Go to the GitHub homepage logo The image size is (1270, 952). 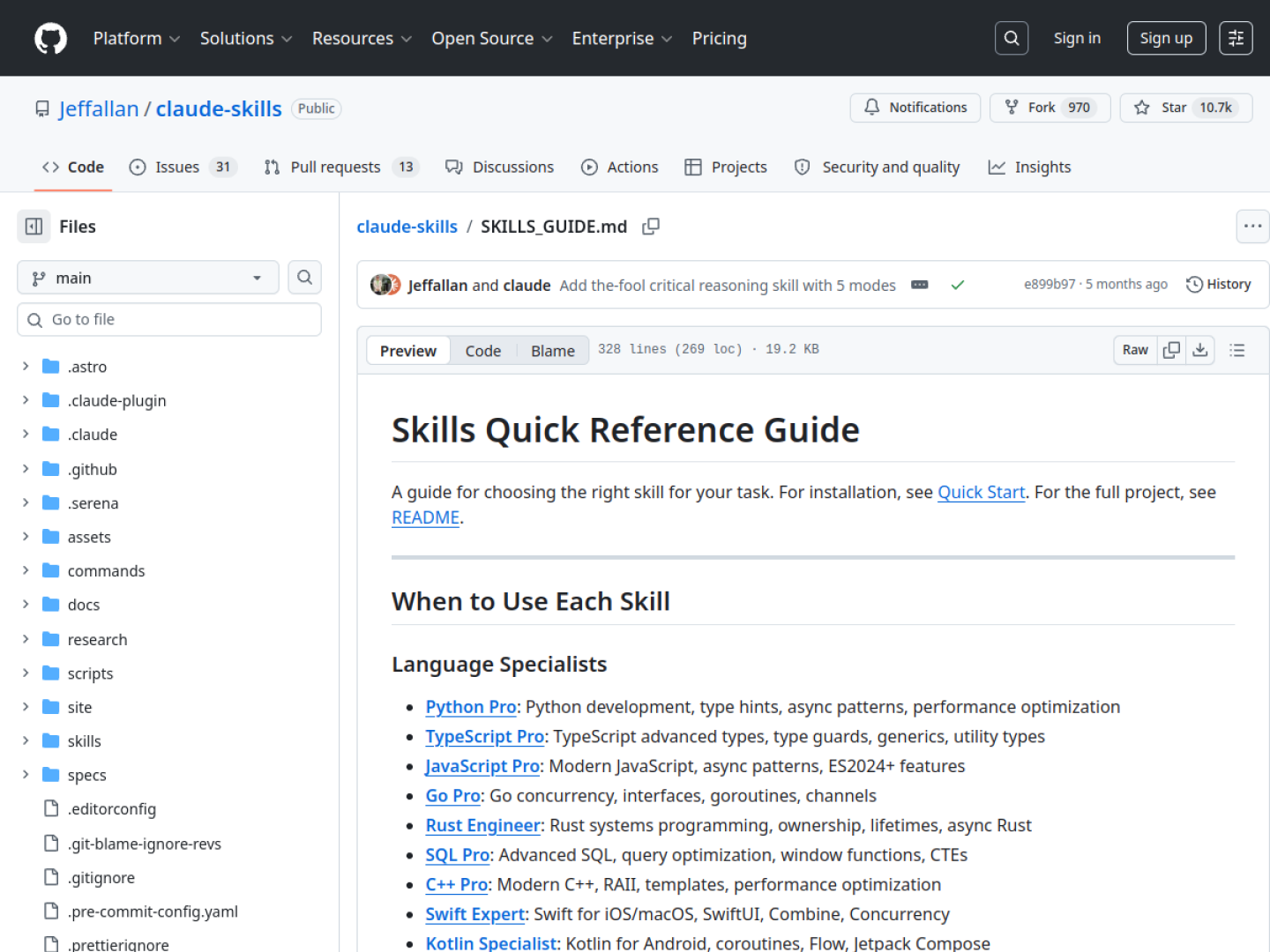point(50,39)
